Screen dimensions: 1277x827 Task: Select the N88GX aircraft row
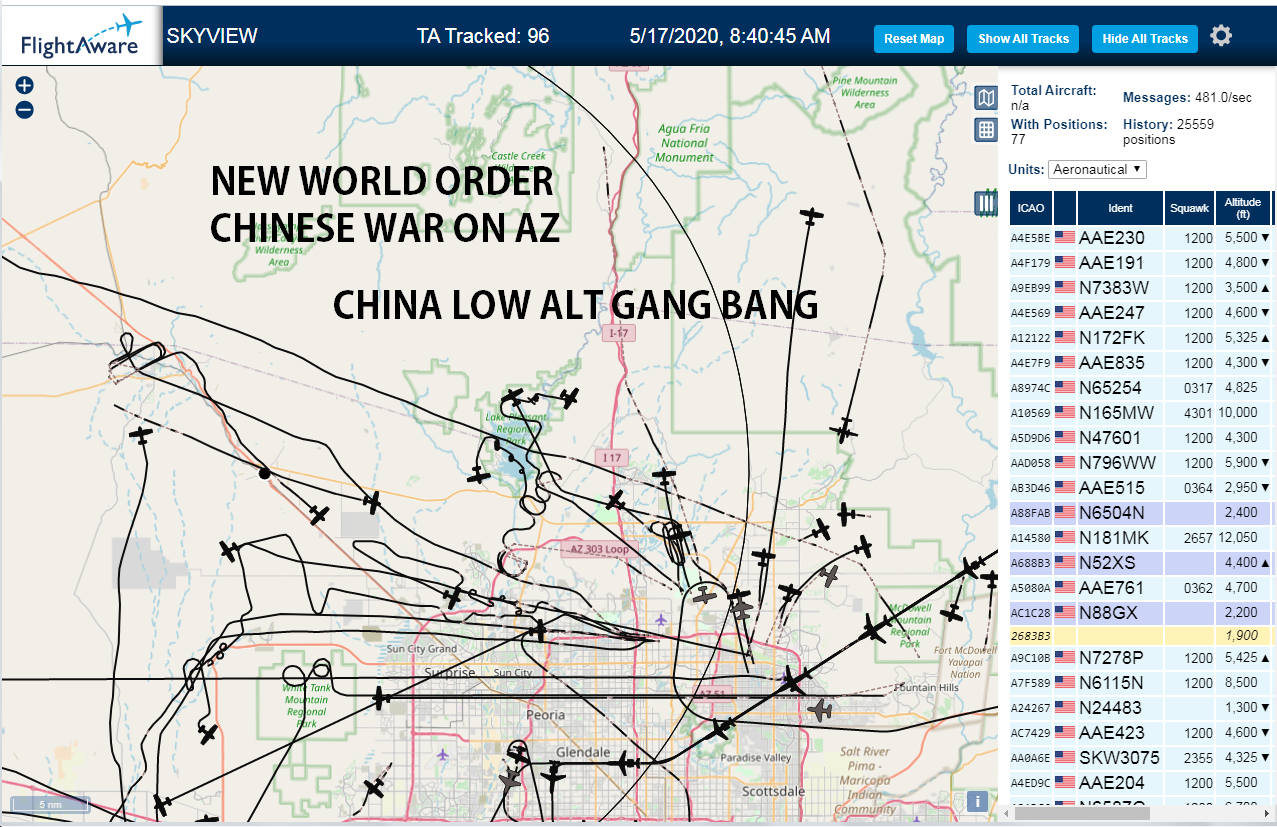pyautogui.click(x=1141, y=612)
